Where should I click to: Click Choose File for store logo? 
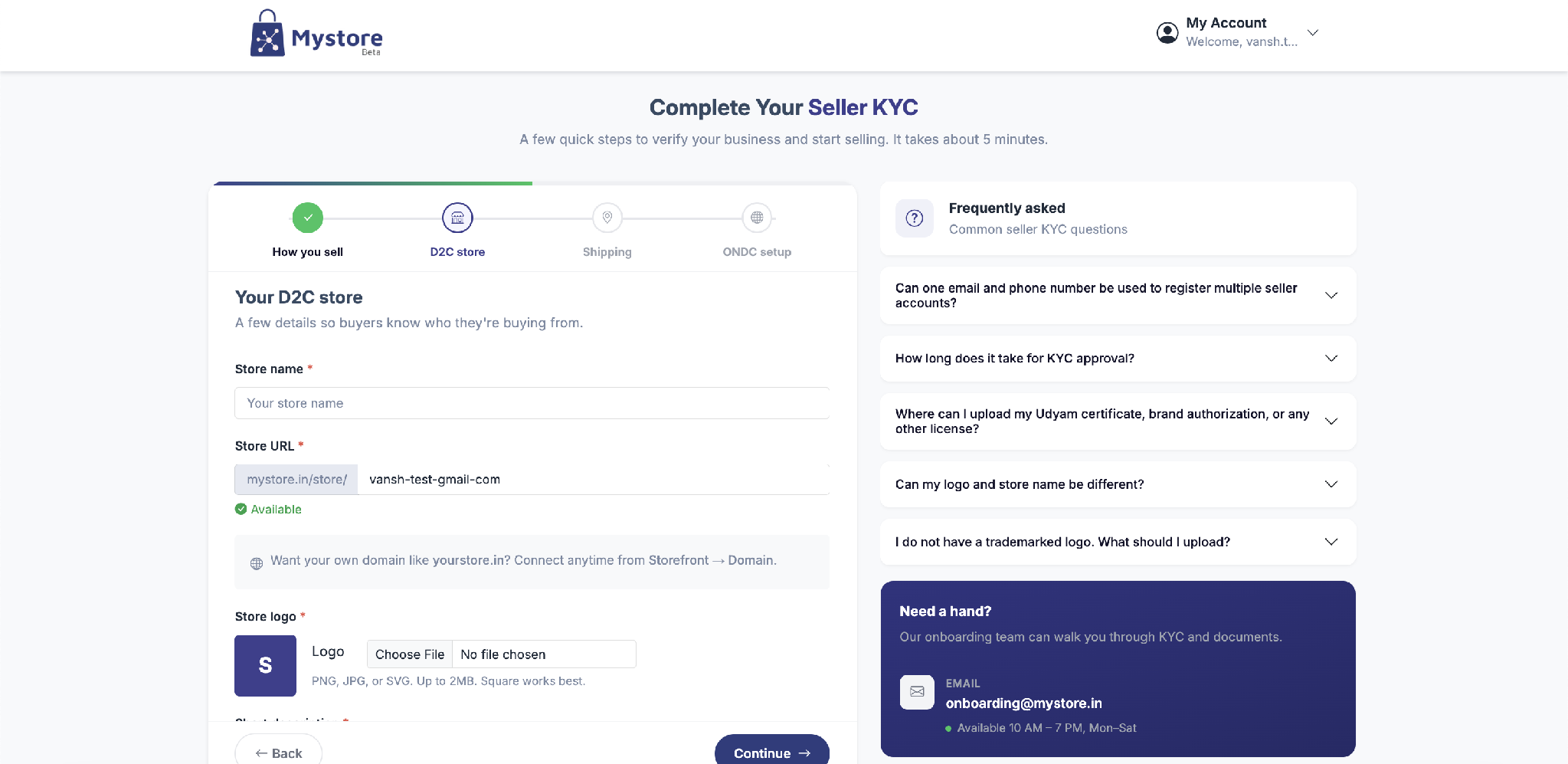pos(410,654)
